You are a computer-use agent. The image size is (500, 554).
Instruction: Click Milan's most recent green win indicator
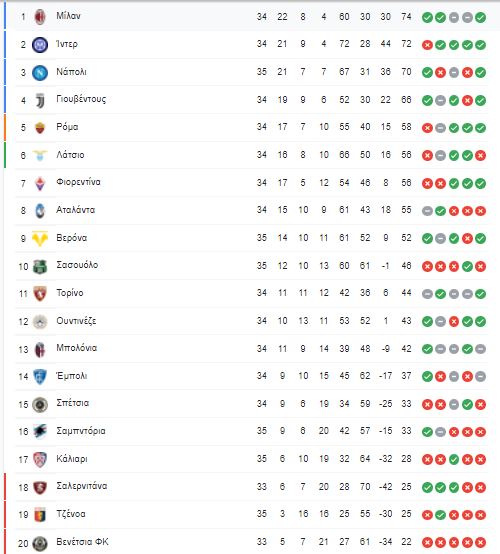point(480,17)
